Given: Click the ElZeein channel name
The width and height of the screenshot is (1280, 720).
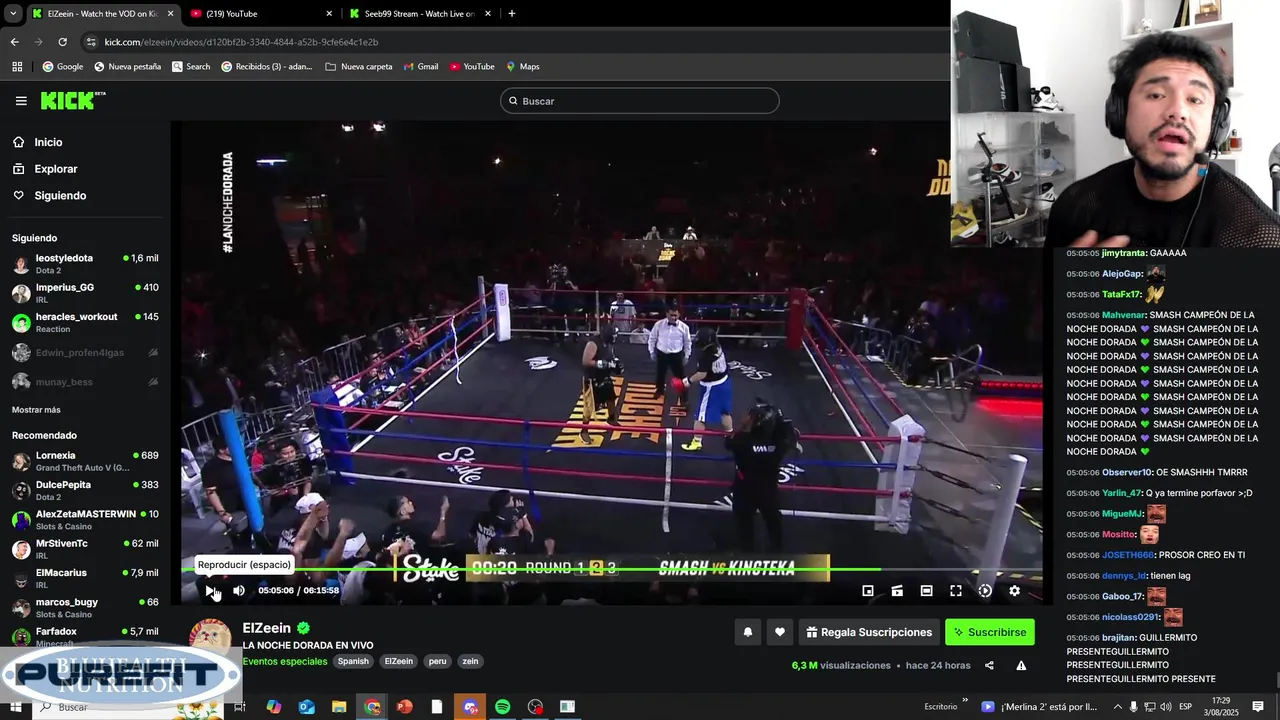Looking at the screenshot, I should pos(266,628).
